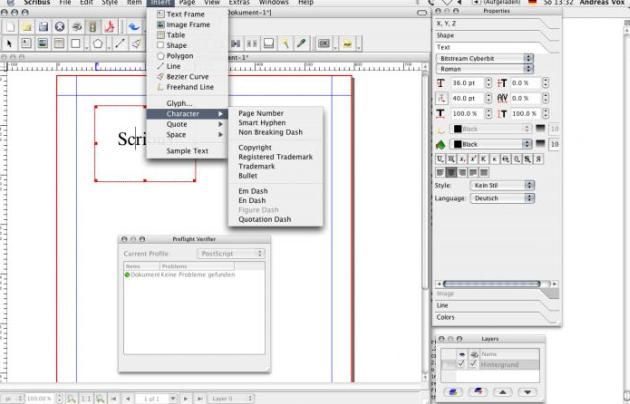Select the arrow selection tool
This screenshot has width=630, height=404.
(9, 44)
